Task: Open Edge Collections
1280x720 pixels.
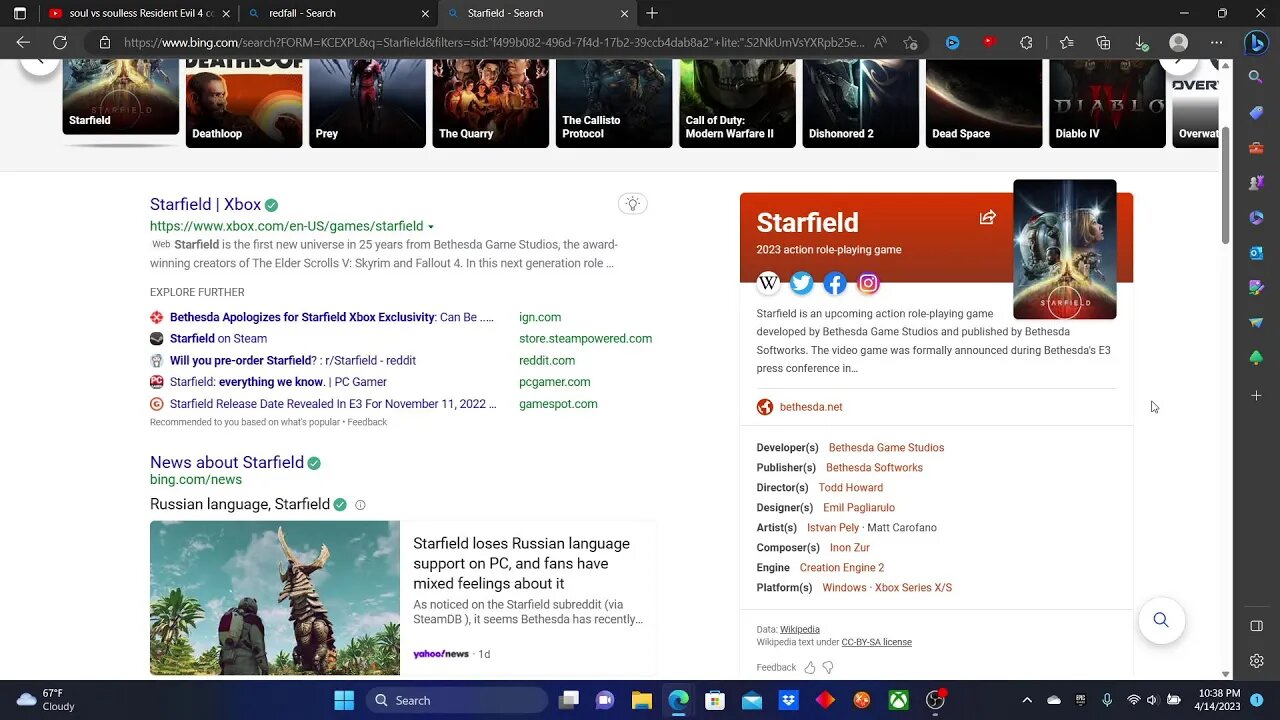Action: pos(1103,43)
